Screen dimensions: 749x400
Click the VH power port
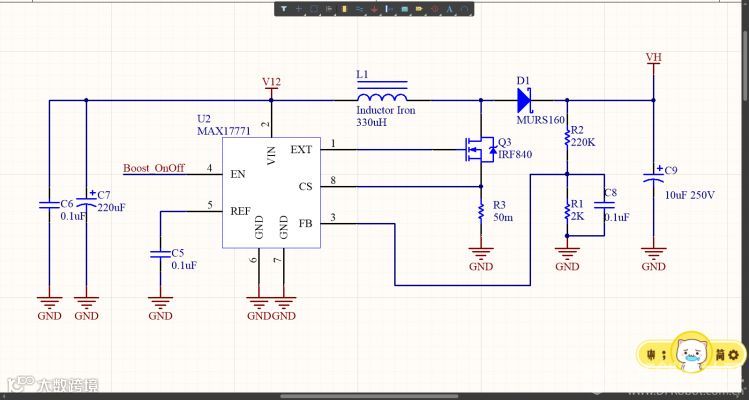pyautogui.click(x=653, y=61)
